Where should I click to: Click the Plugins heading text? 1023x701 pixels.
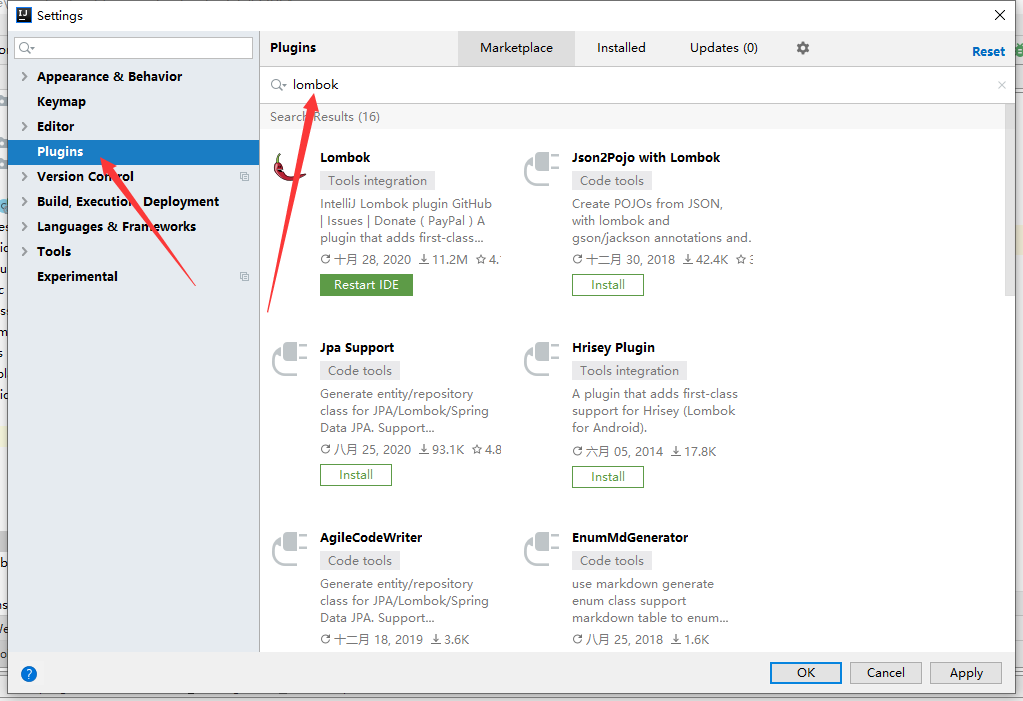293,48
